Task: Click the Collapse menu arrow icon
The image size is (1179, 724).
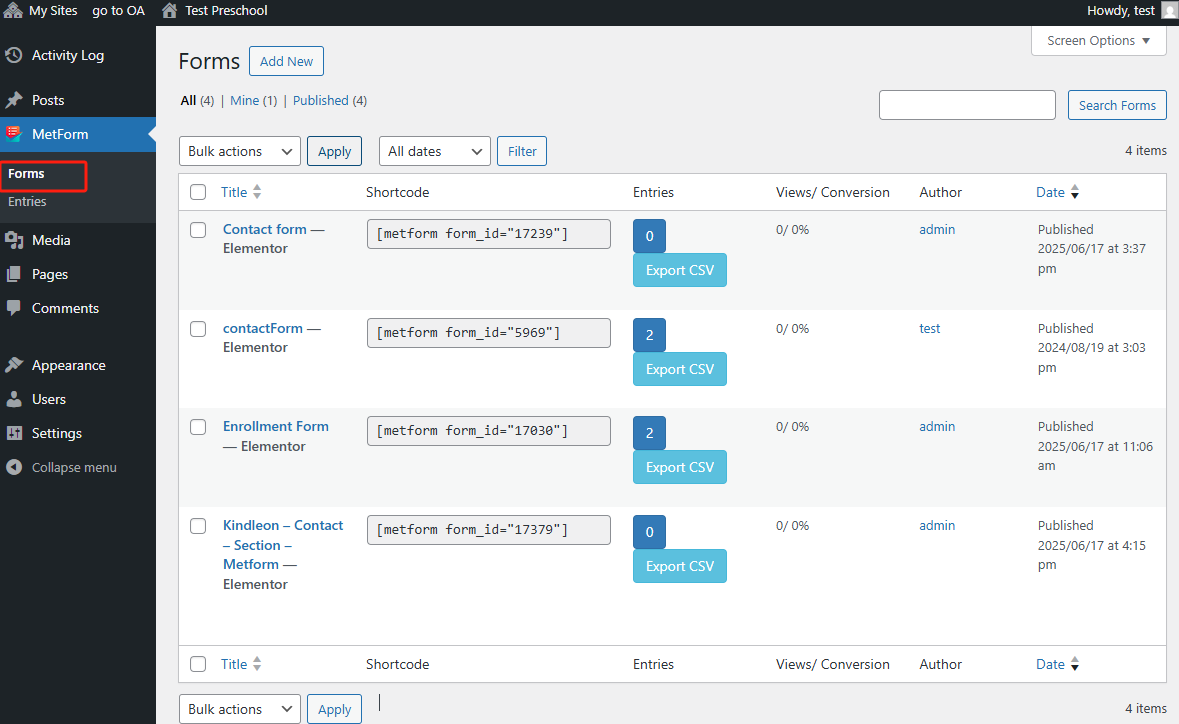Action: pos(14,467)
